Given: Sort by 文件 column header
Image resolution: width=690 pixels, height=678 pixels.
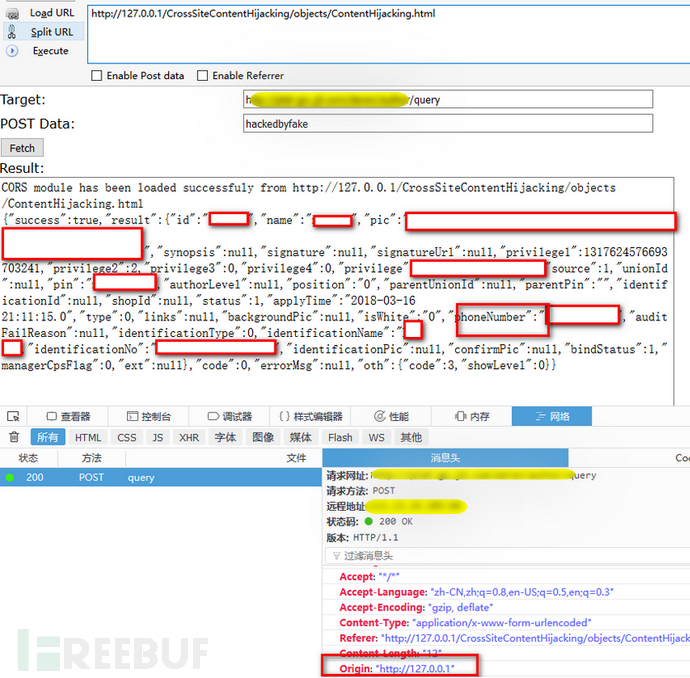Looking at the screenshot, I should pos(224,458).
